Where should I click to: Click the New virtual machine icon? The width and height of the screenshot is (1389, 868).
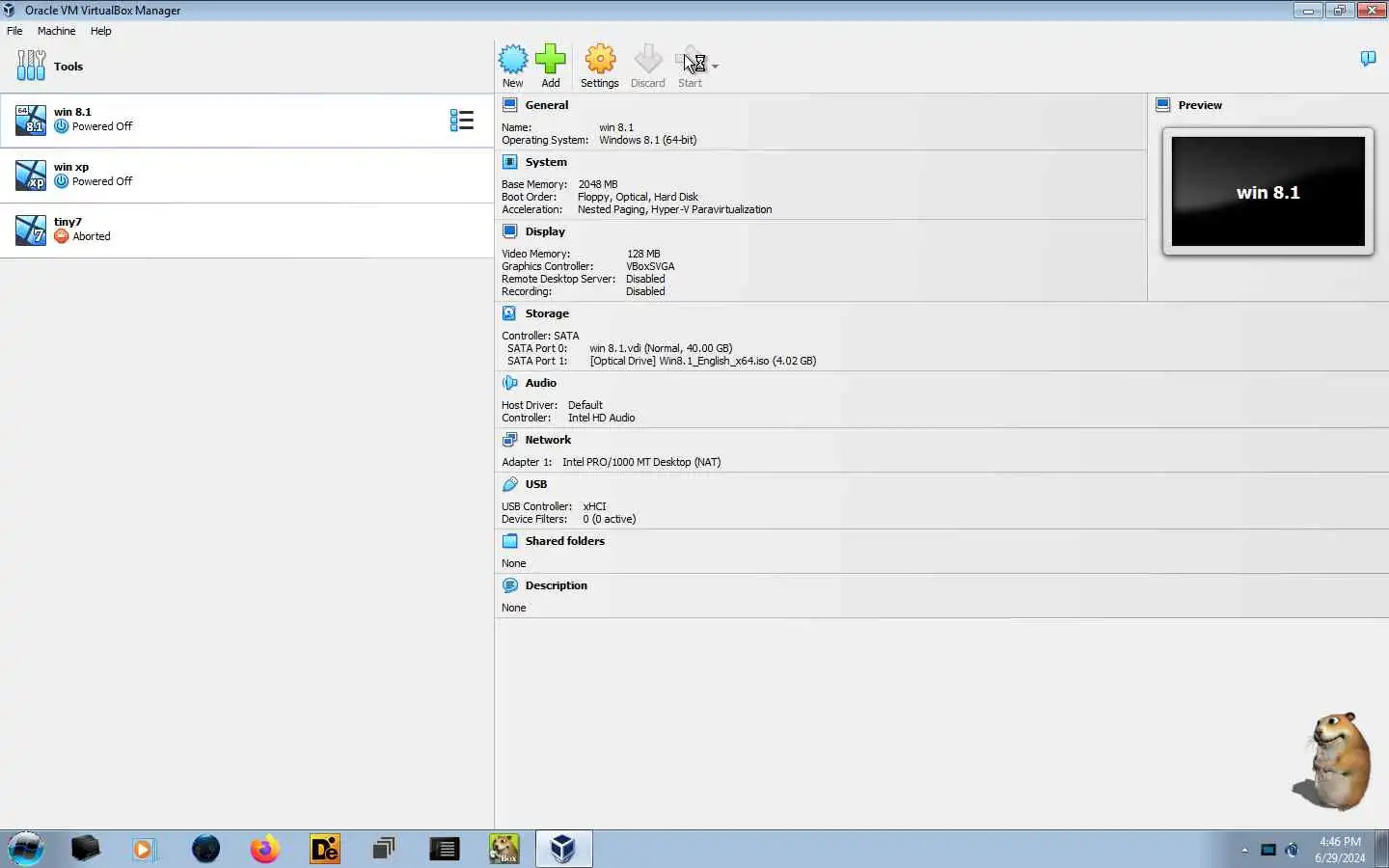coord(513,59)
